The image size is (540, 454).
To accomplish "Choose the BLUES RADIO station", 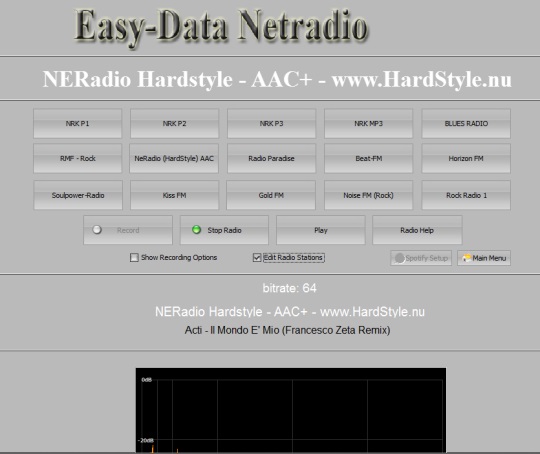I will [x=466, y=123].
